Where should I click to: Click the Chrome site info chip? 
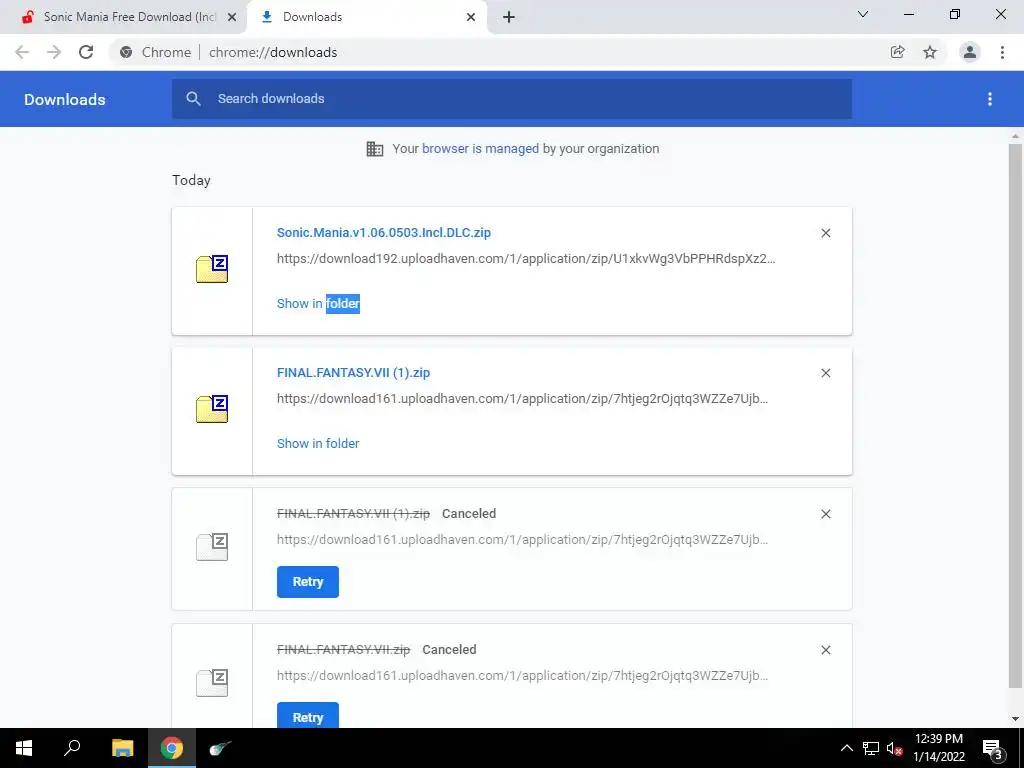point(157,52)
